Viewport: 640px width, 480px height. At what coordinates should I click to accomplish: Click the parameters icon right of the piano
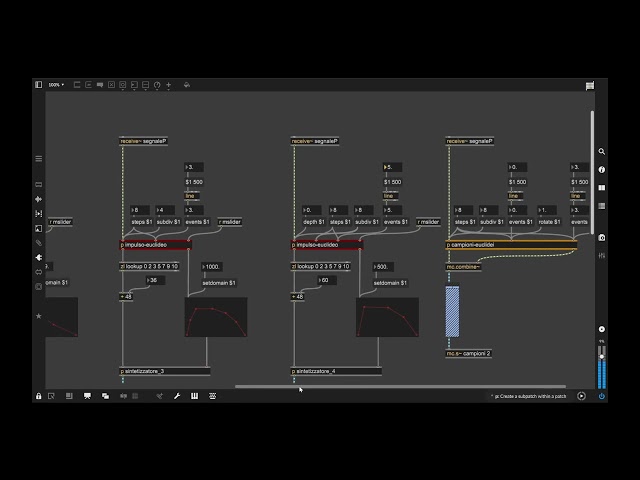(212, 396)
